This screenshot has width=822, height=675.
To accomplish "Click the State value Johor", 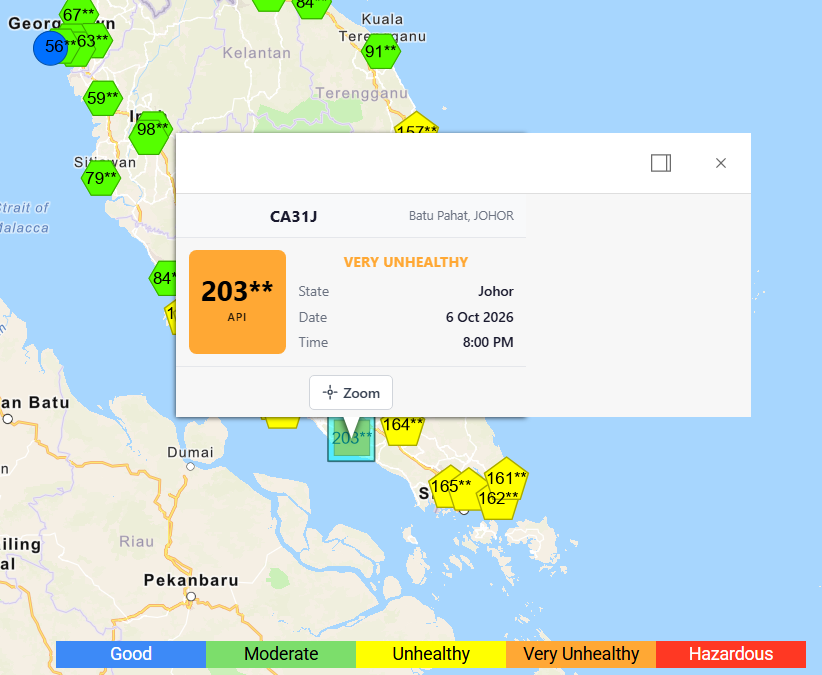I will coord(496,291).
